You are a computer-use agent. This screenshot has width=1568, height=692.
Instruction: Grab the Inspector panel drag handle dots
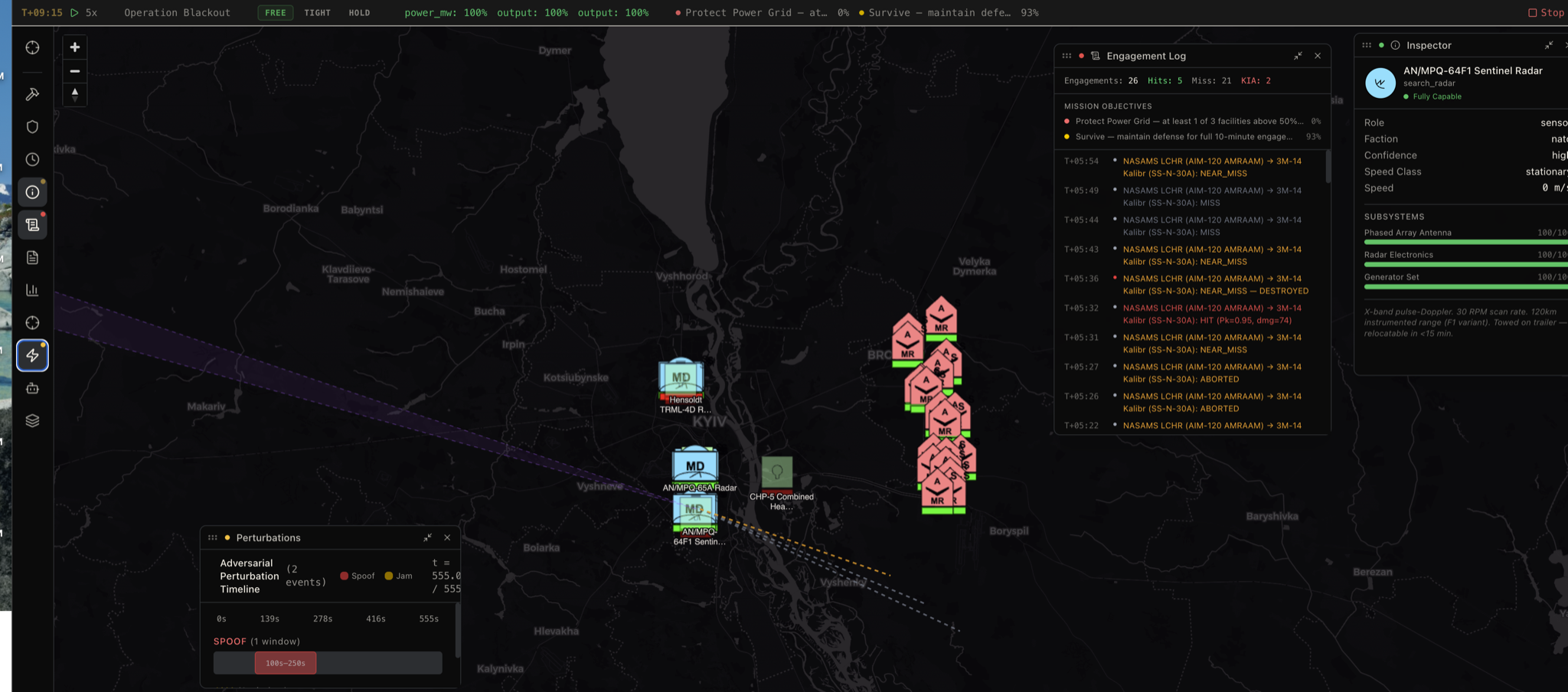pos(1367,45)
